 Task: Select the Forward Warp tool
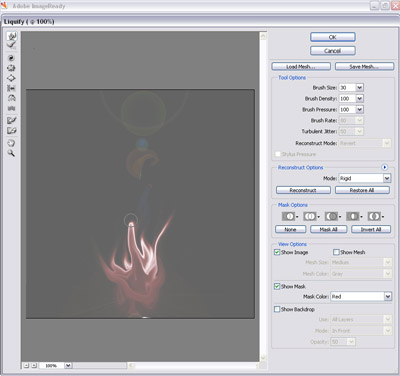(x=12, y=36)
